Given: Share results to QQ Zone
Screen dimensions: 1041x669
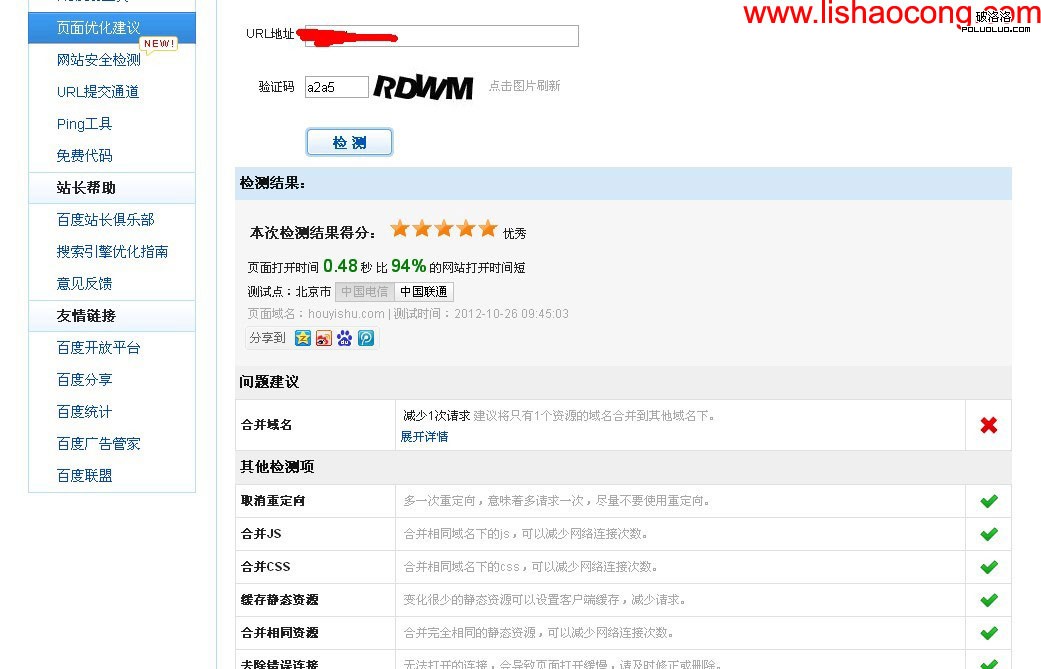Looking at the screenshot, I should tap(302, 337).
